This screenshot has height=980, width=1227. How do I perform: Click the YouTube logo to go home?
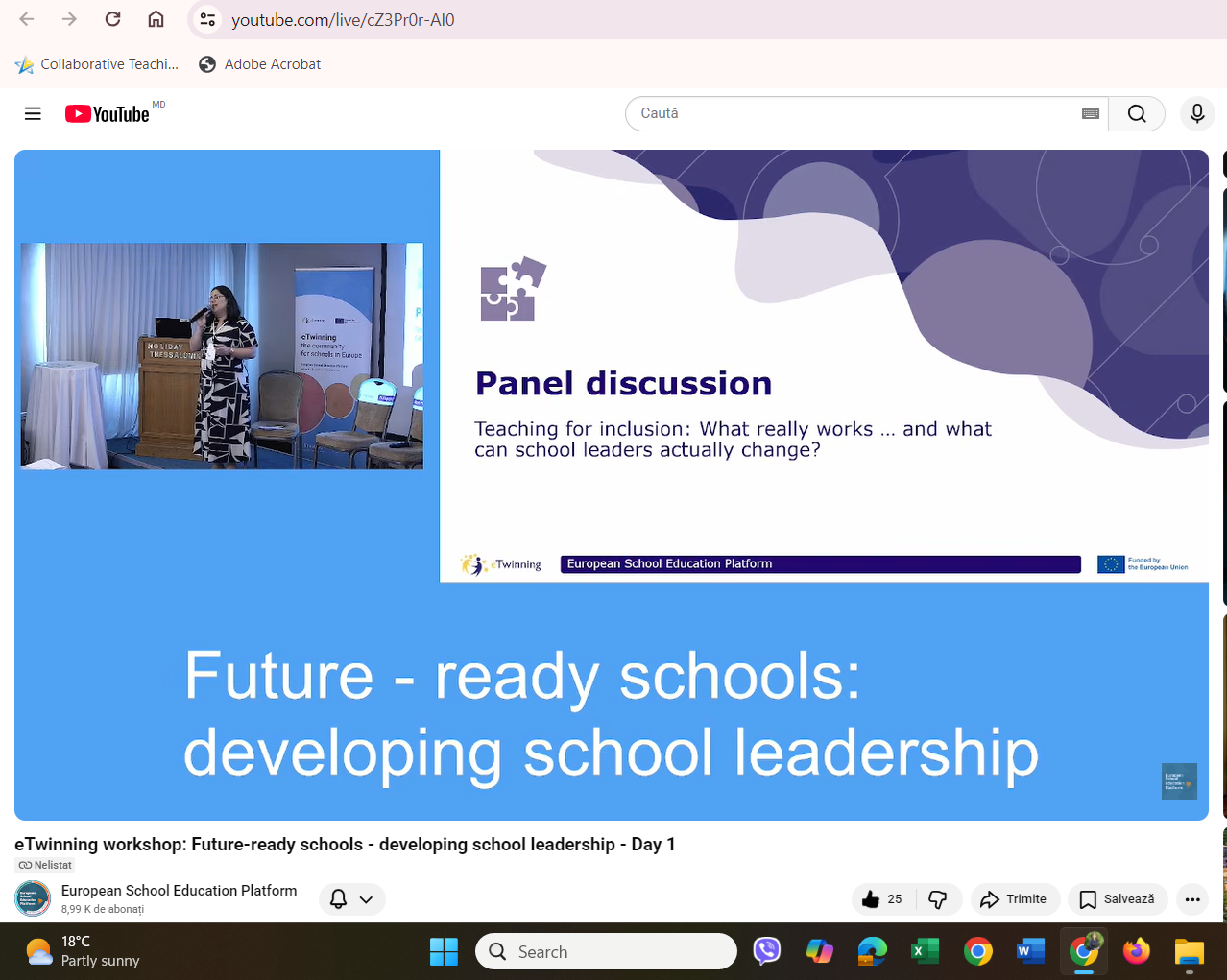(108, 114)
